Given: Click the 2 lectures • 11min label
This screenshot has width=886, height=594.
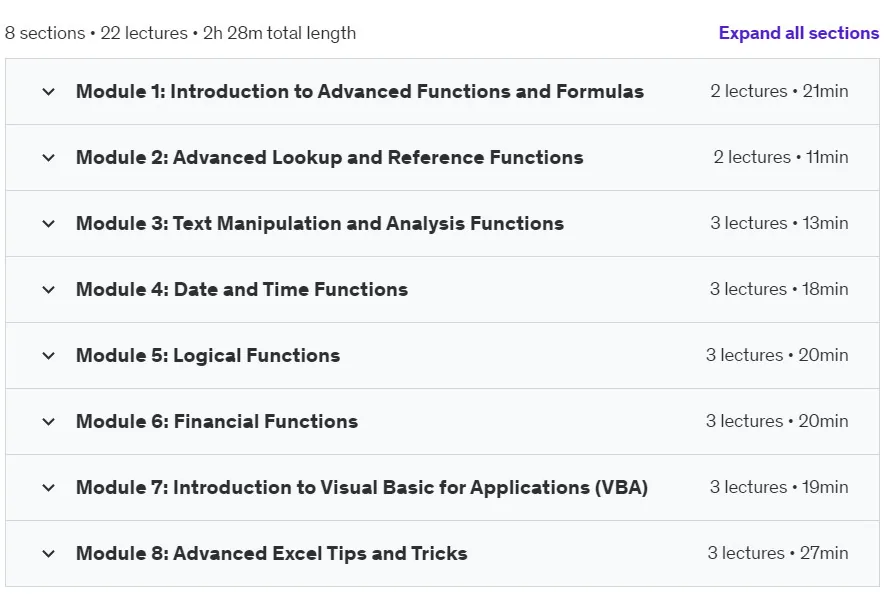Looking at the screenshot, I should pos(781,157).
